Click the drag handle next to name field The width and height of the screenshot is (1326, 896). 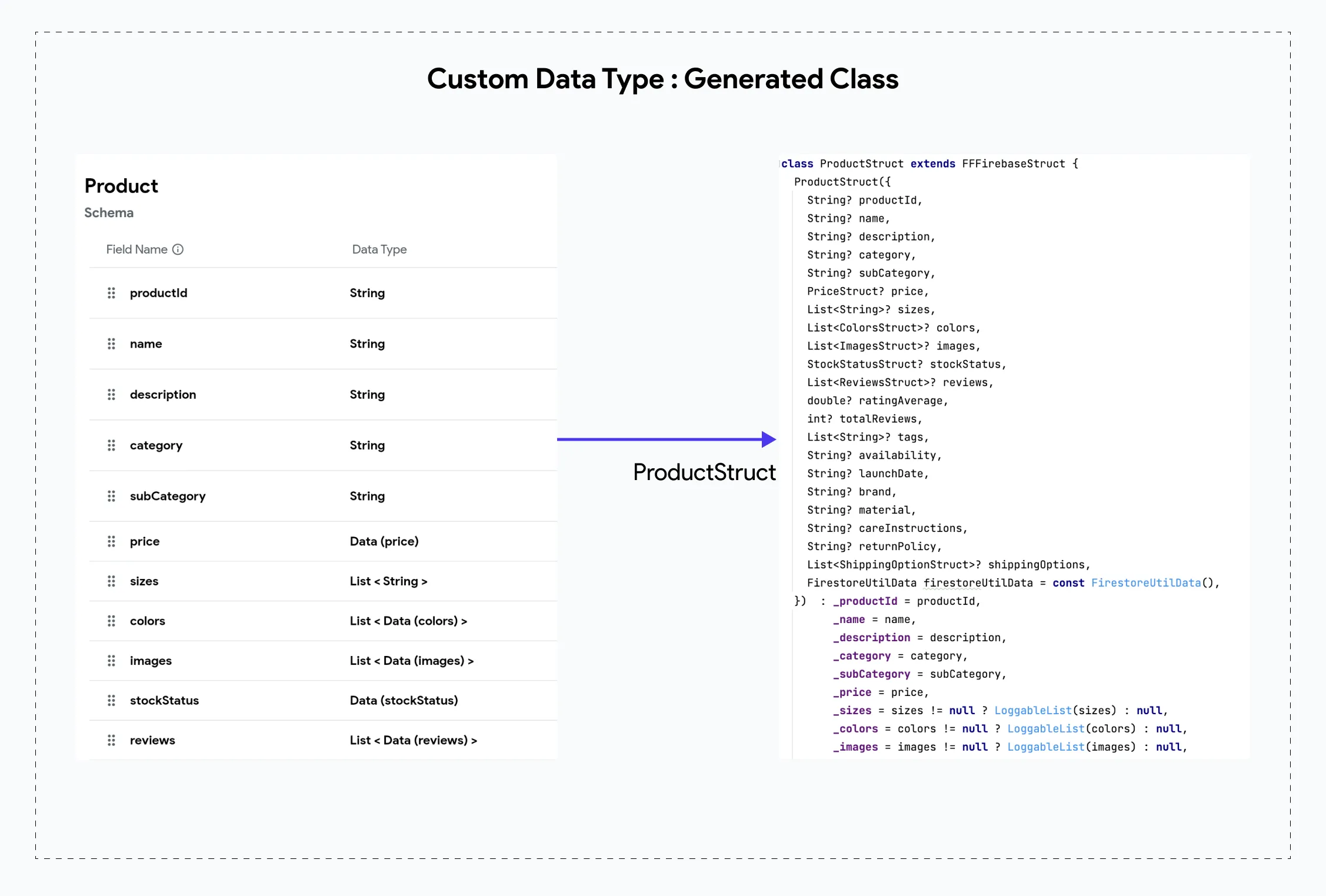[111, 344]
